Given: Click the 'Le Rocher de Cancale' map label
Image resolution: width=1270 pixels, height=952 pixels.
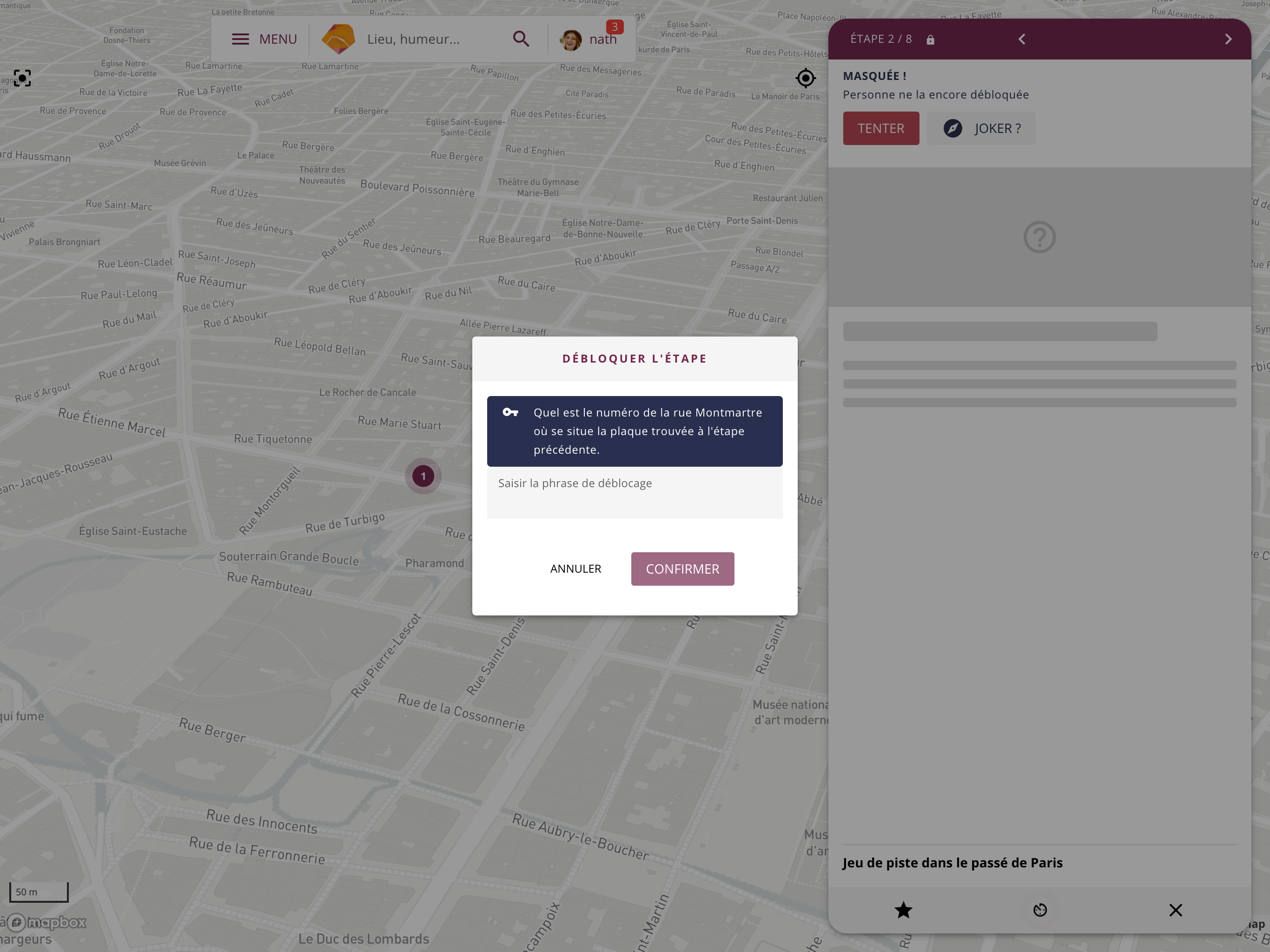Looking at the screenshot, I should (x=367, y=392).
